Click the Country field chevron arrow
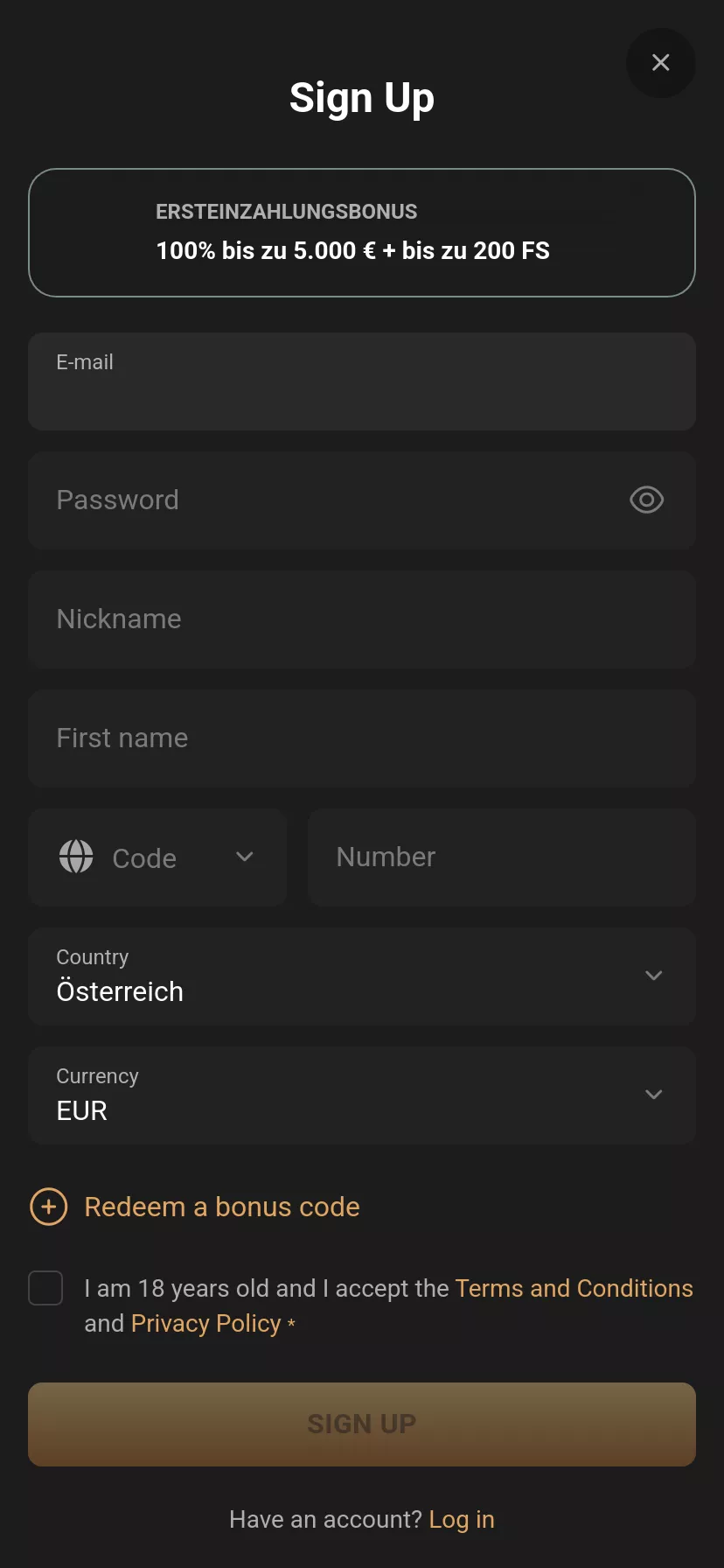724x1568 pixels. click(x=653, y=976)
